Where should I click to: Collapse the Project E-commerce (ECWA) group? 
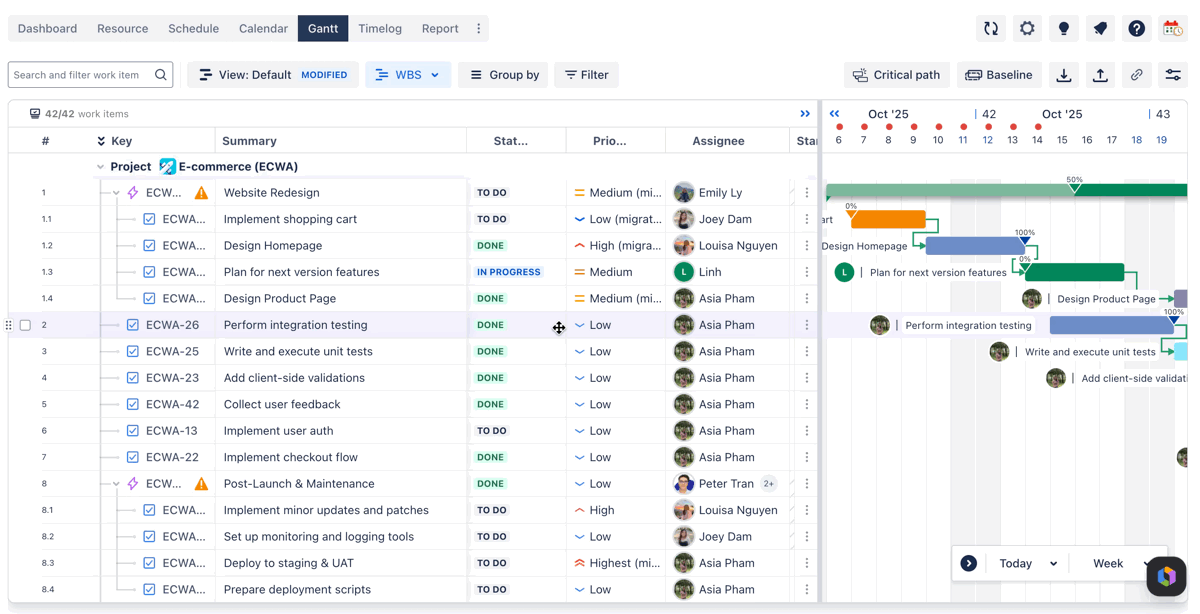pyautogui.click(x=100, y=167)
